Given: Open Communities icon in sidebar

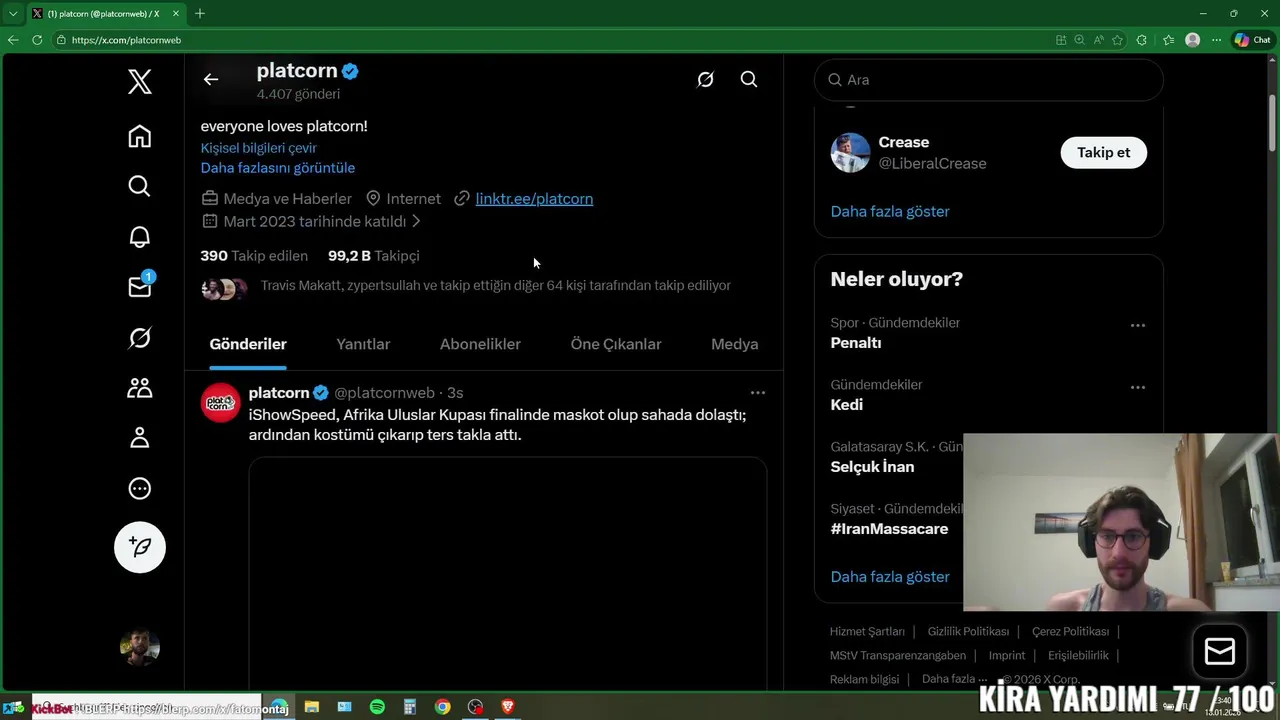Looking at the screenshot, I should coord(140,388).
